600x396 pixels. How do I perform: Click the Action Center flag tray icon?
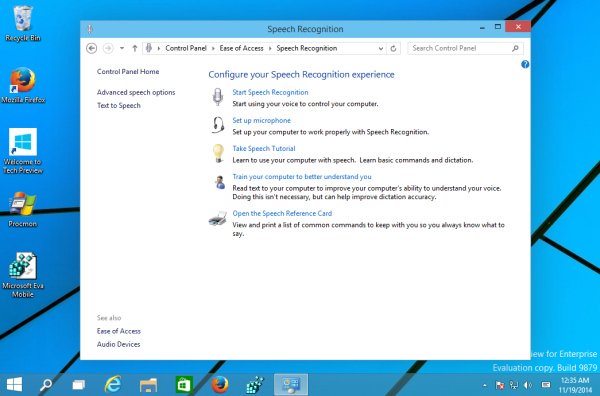pyautogui.click(x=499, y=385)
